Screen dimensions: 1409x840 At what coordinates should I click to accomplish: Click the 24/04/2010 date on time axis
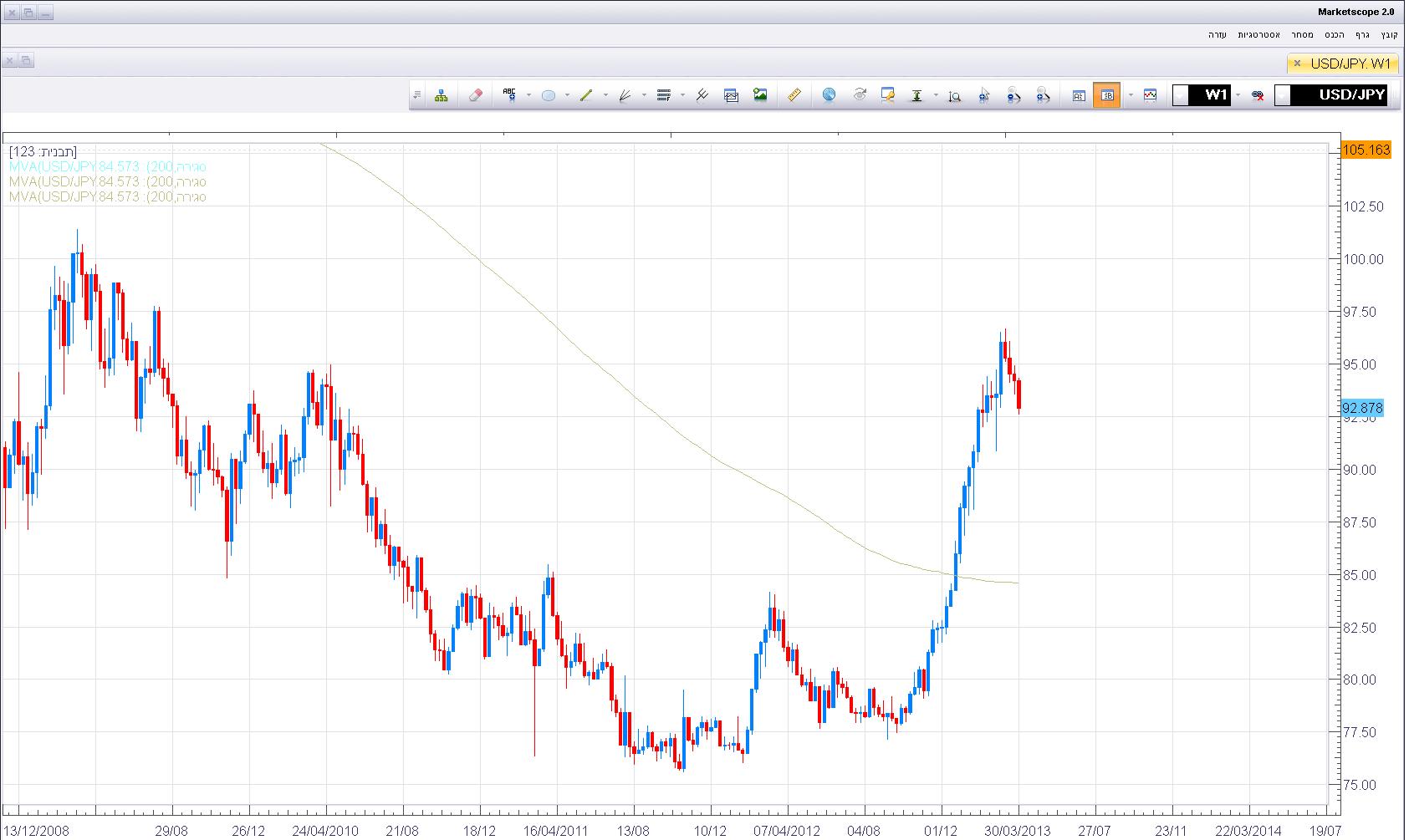(x=325, y=831)
